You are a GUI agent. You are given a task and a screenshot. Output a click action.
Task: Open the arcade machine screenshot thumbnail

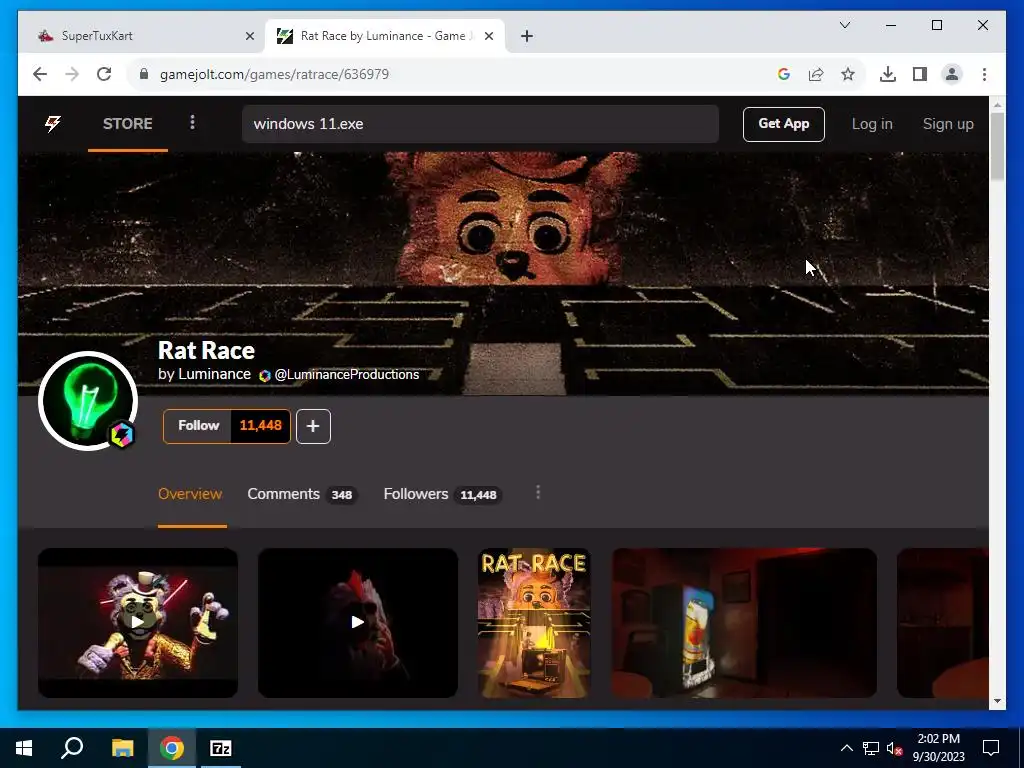tap(744, 622)
